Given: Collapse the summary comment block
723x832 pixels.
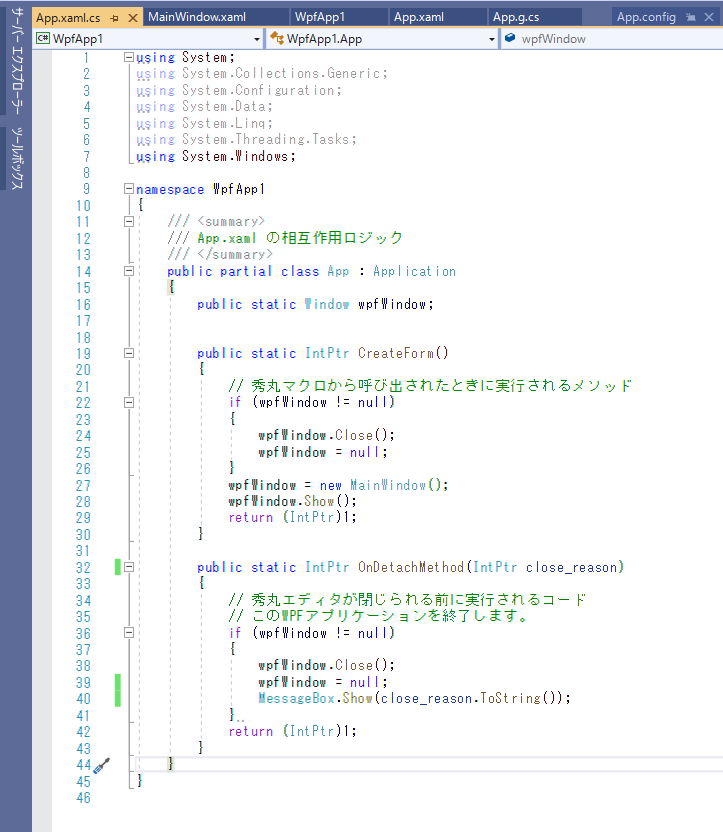Looking at the screenshot, I should [x=128, y=222].
